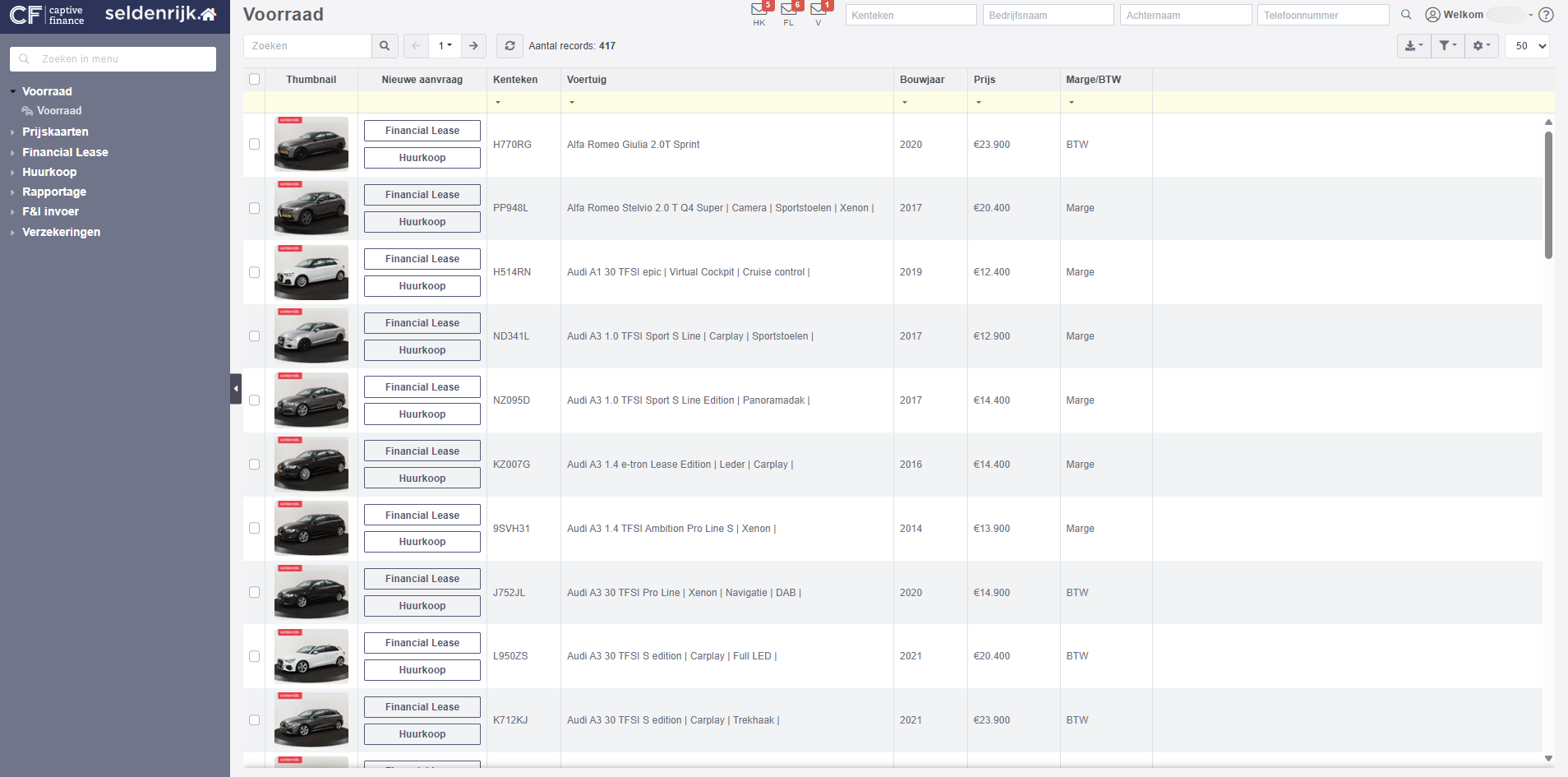Go to the next records page
The height and width of the screenshot is (777, 1568).
[x=473, y=46]
